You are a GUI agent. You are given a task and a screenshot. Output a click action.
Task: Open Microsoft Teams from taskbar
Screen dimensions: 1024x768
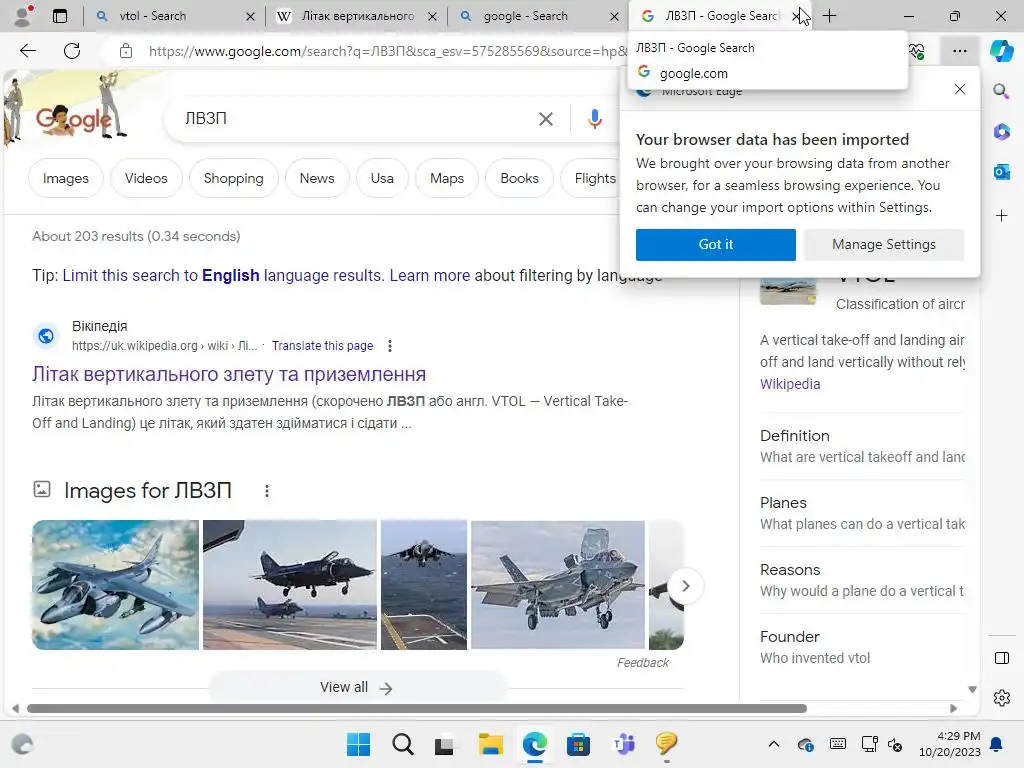pyautogui.click(x=624, y=744)
